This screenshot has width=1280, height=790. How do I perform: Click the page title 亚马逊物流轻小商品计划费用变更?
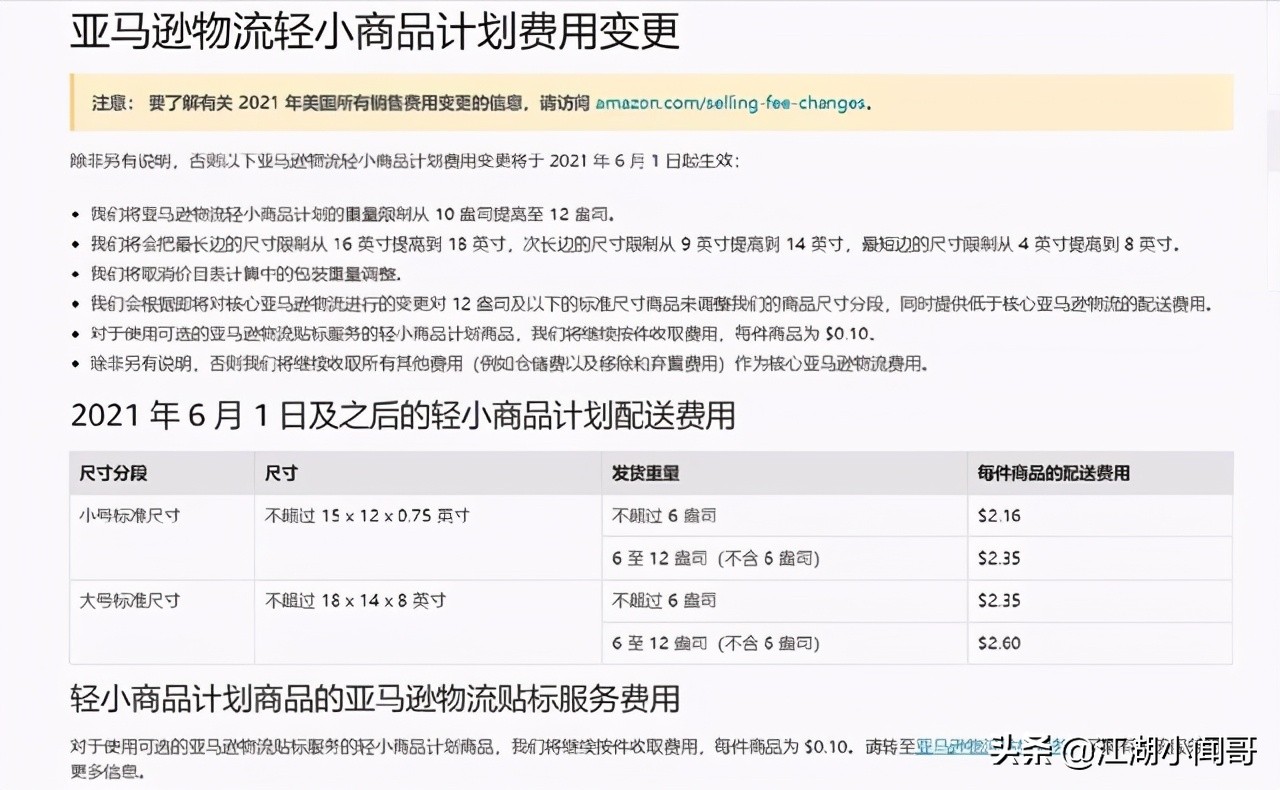[375, 32]
